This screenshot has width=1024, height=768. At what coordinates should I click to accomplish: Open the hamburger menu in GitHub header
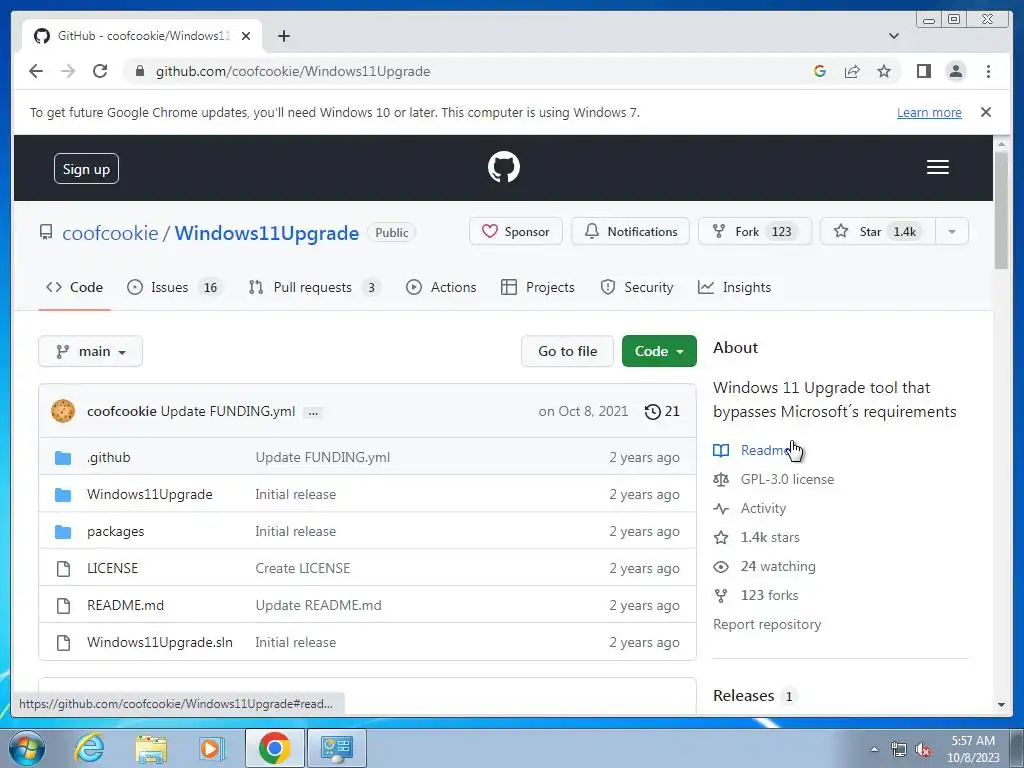pyautogui.click(x=937, y=167)
